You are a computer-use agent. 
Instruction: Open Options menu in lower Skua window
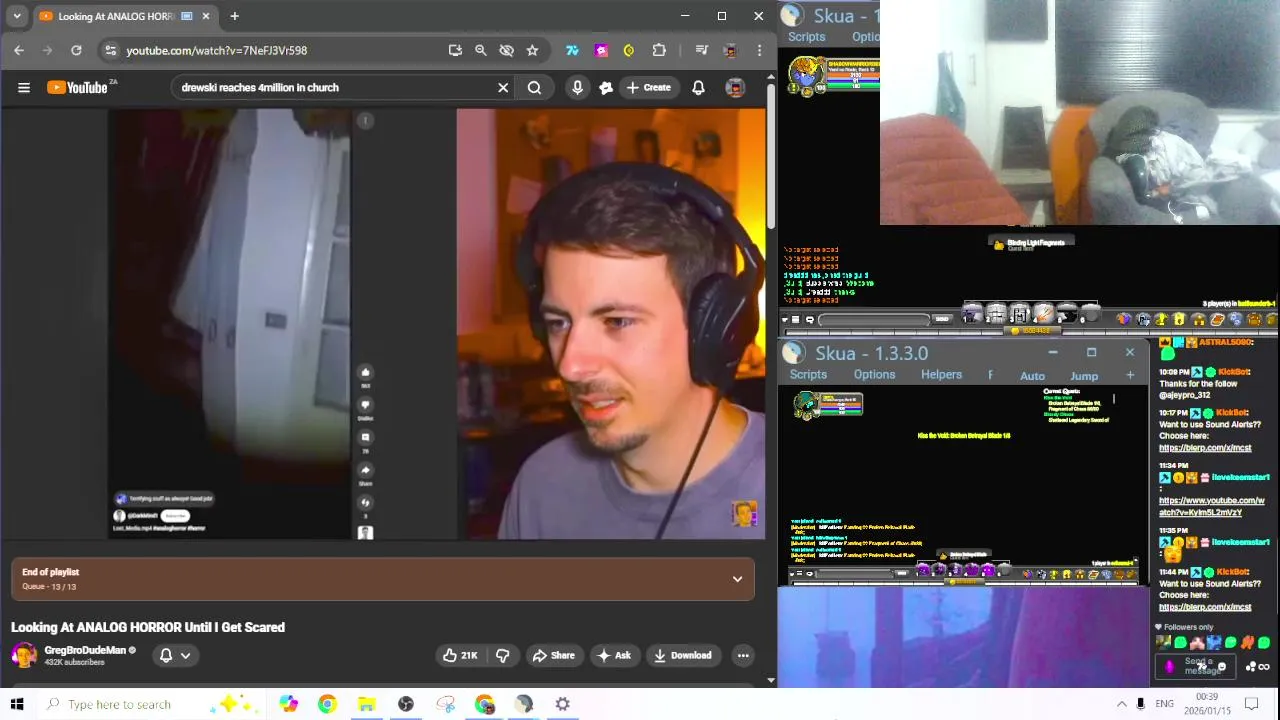(874, 375)
